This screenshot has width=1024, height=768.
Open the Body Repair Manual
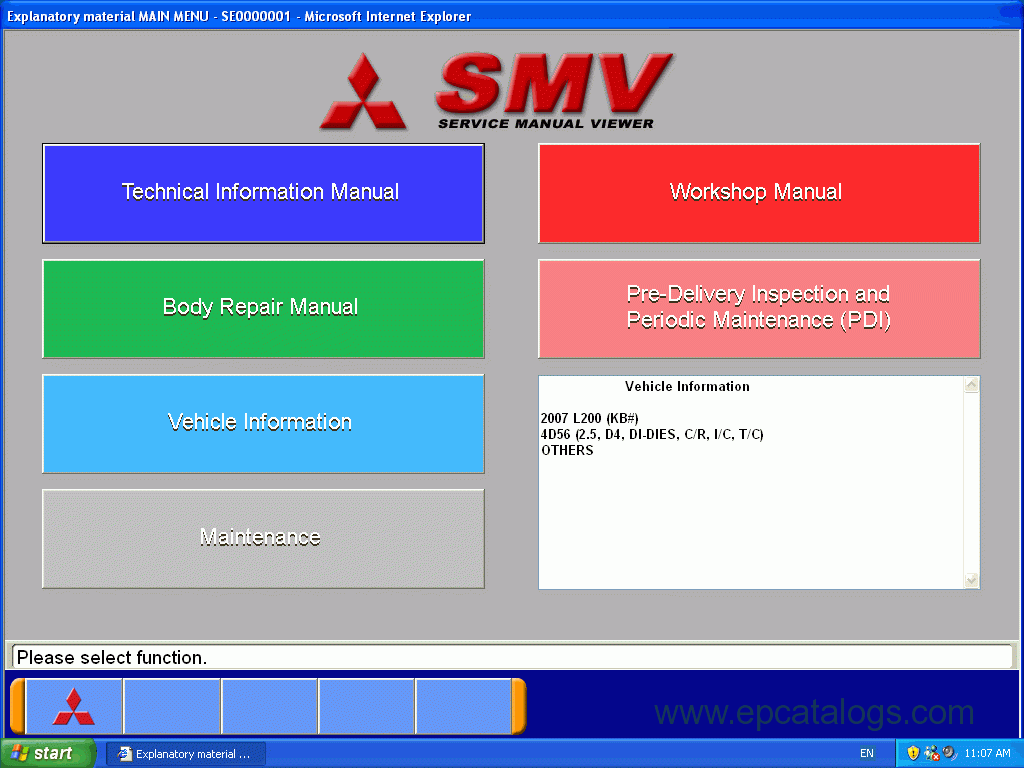click(x=263, y=309)
